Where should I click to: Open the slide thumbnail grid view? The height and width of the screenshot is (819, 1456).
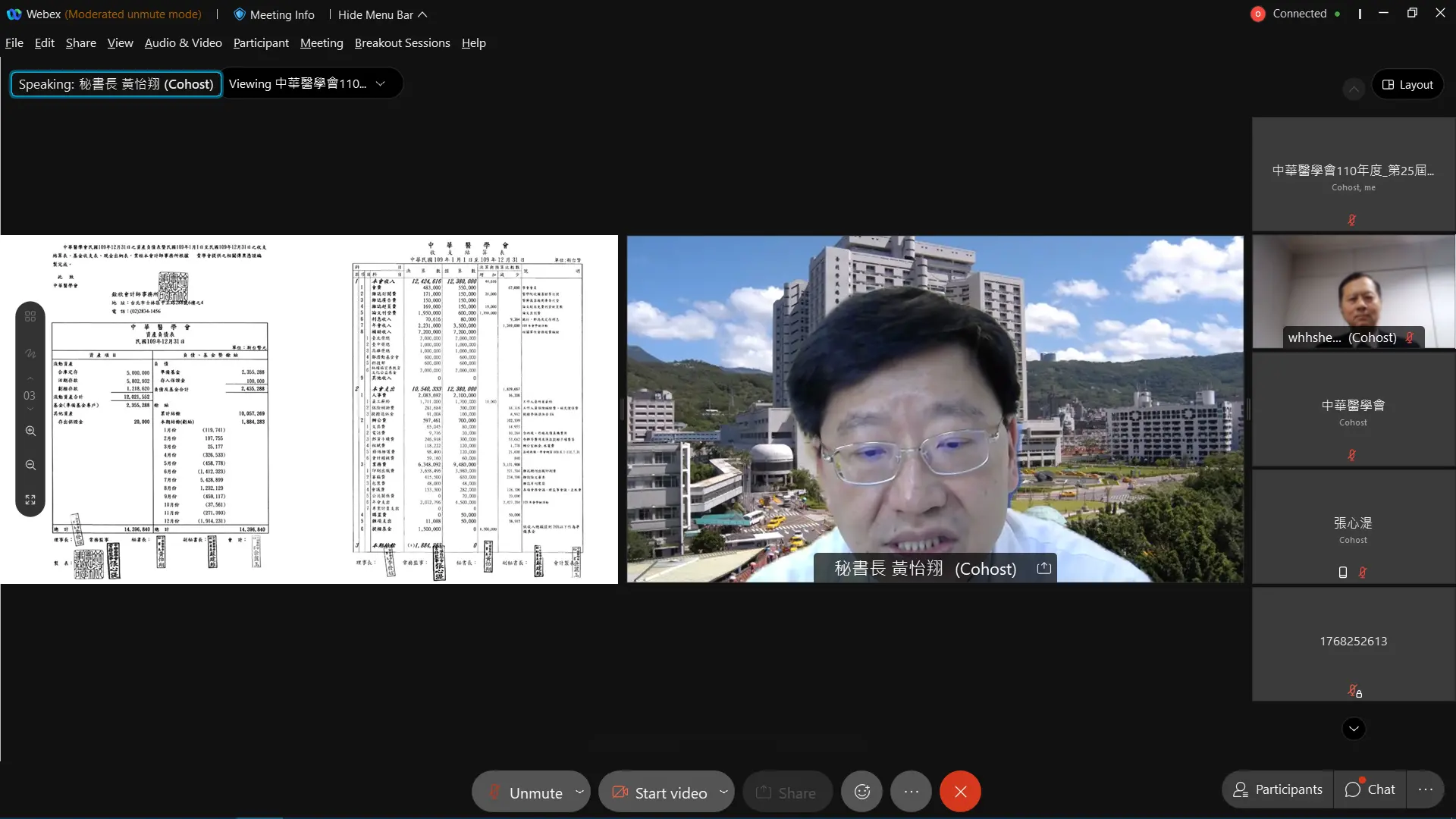click(30, 316)
